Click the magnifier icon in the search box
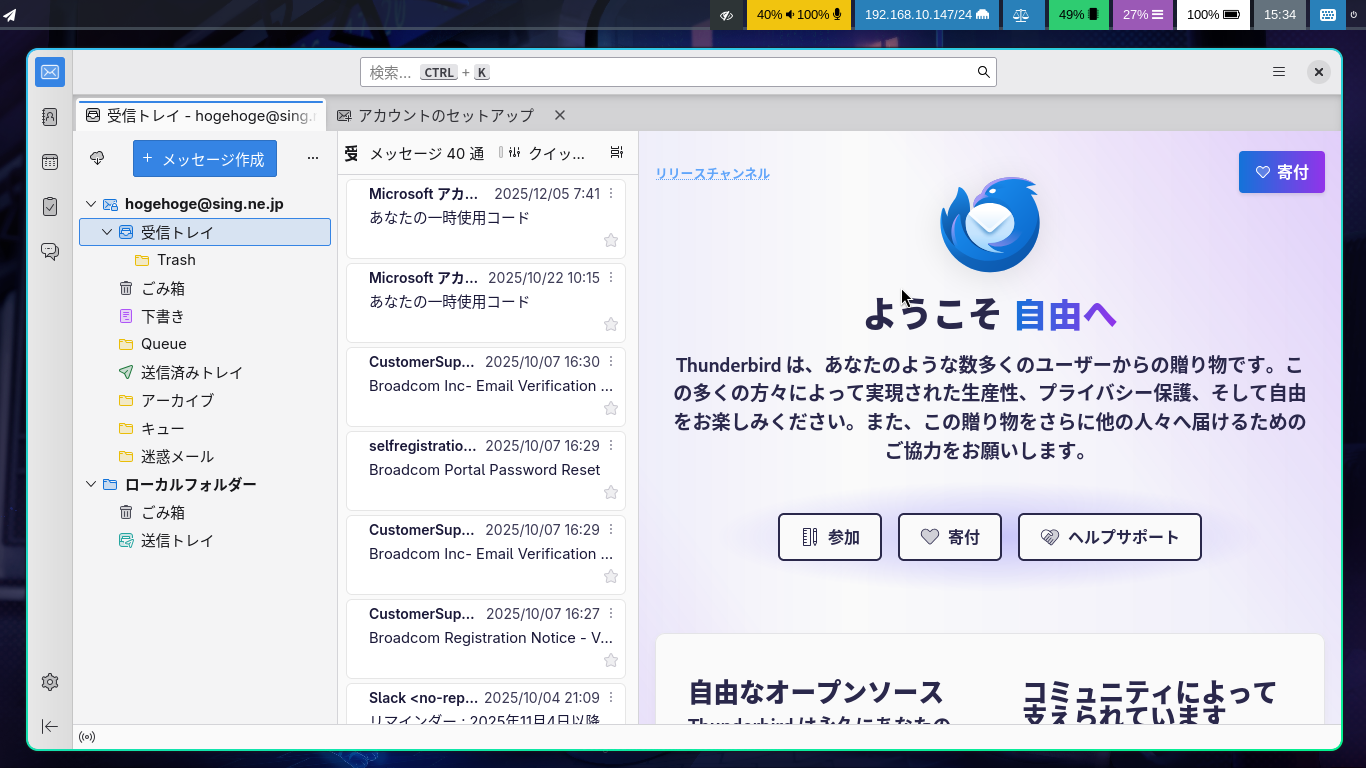This screenshot has height=768, width=1366. (983, 72)
